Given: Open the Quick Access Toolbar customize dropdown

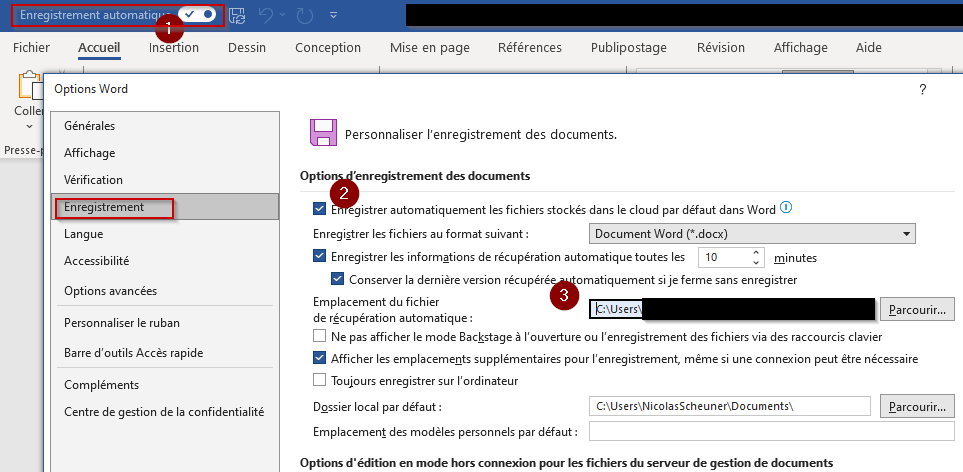Looking at the screenshot, I should pos(333,15).
